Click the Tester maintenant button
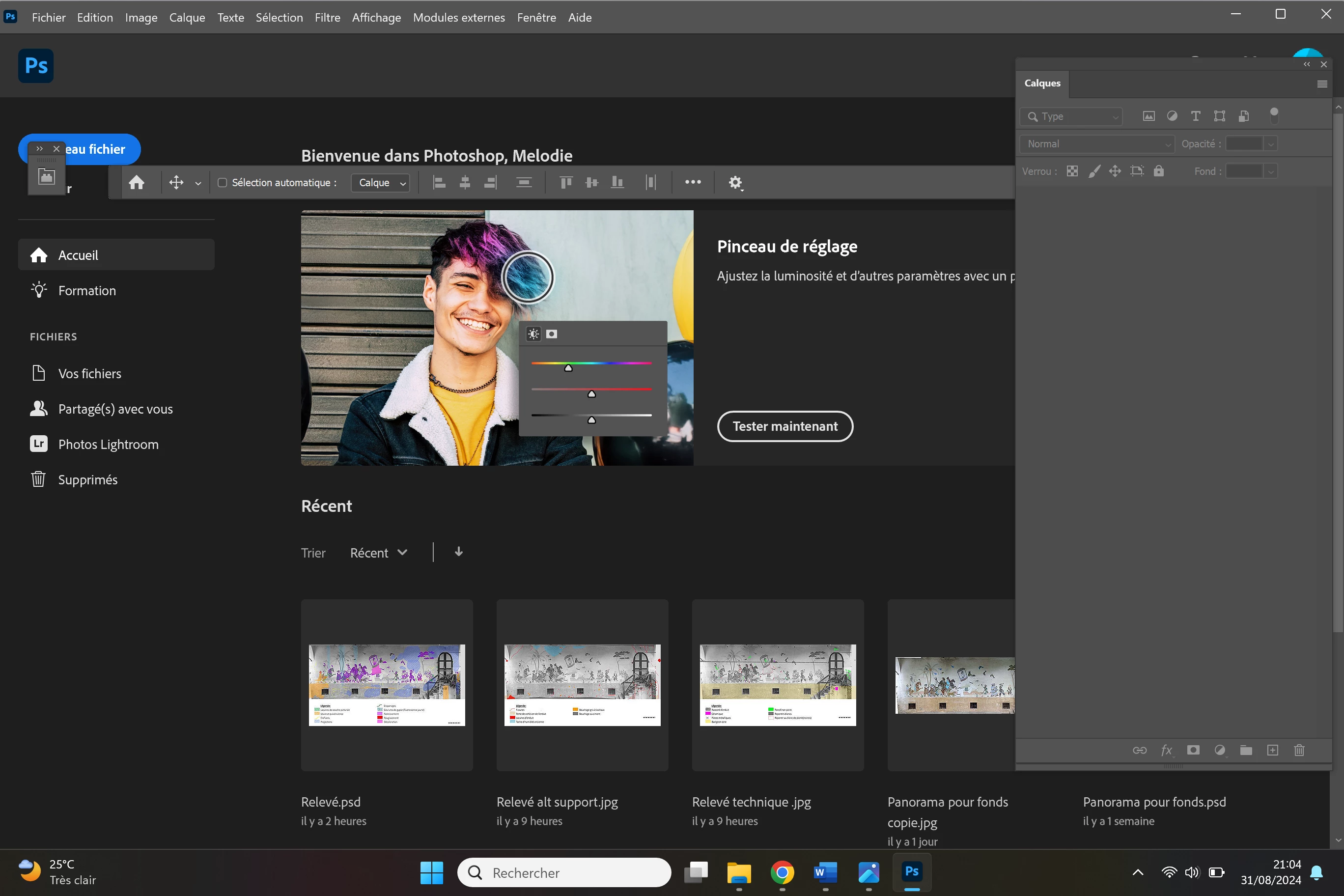 point(784,426)
